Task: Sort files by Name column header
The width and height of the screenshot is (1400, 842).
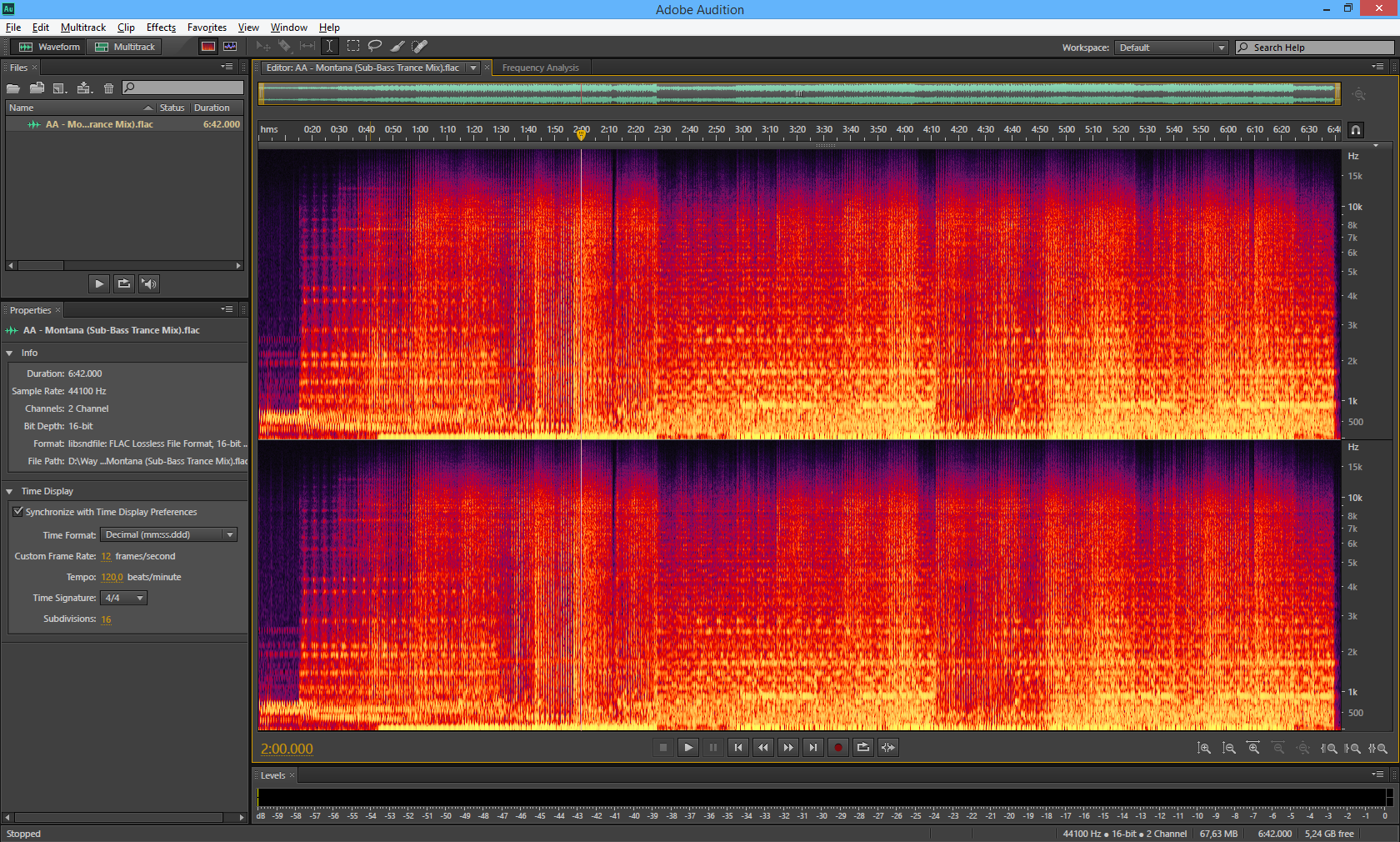Action: pyautogui.click(x=81, y=108)
